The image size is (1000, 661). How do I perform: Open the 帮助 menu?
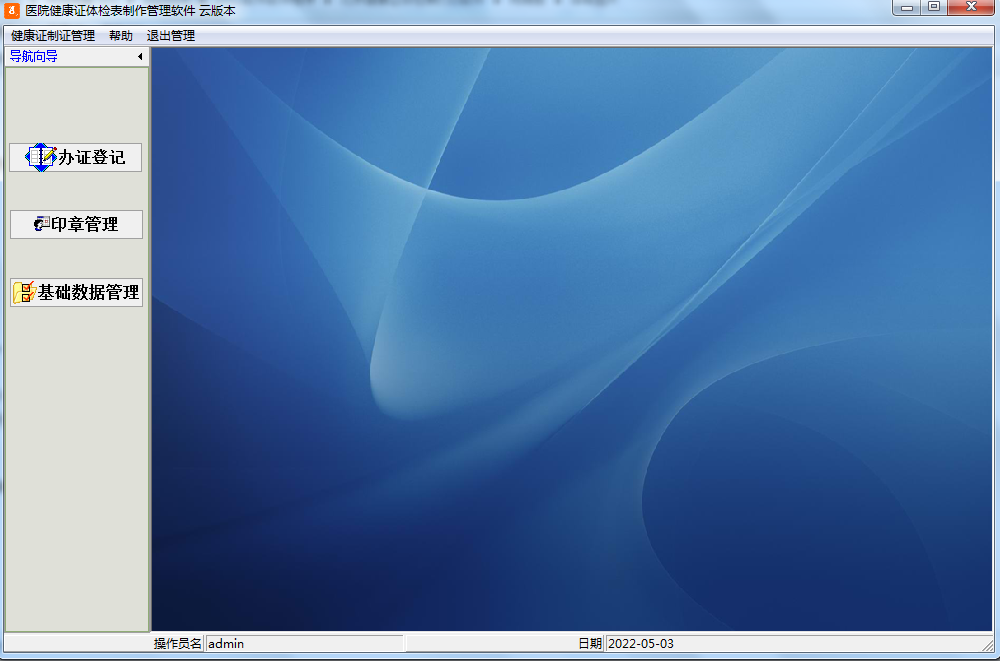coord(120,36)
